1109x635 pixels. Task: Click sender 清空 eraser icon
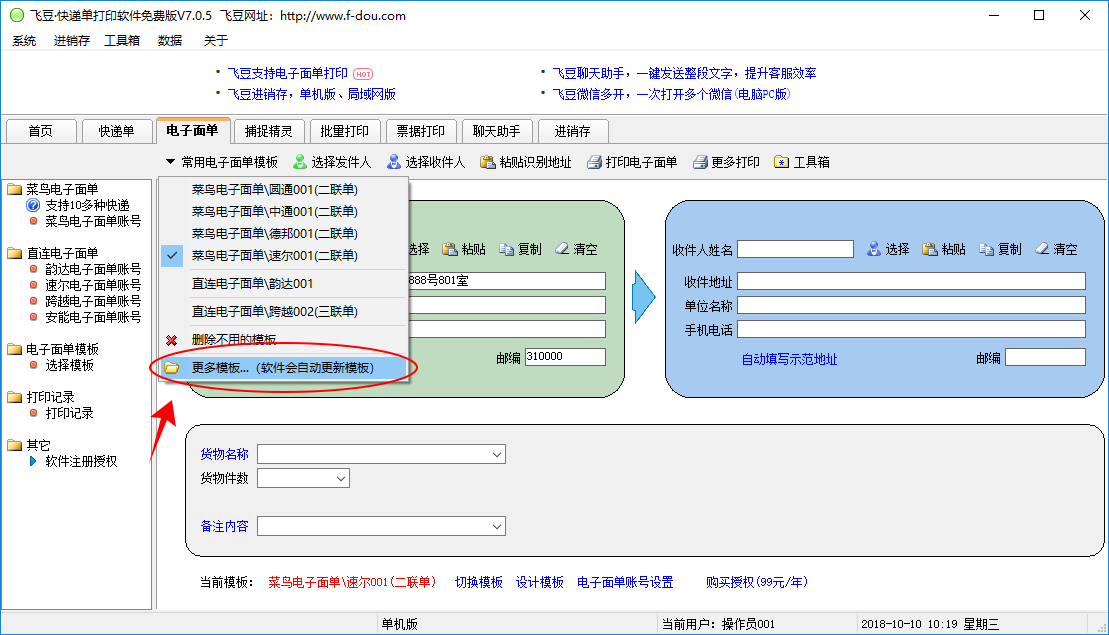562,248
